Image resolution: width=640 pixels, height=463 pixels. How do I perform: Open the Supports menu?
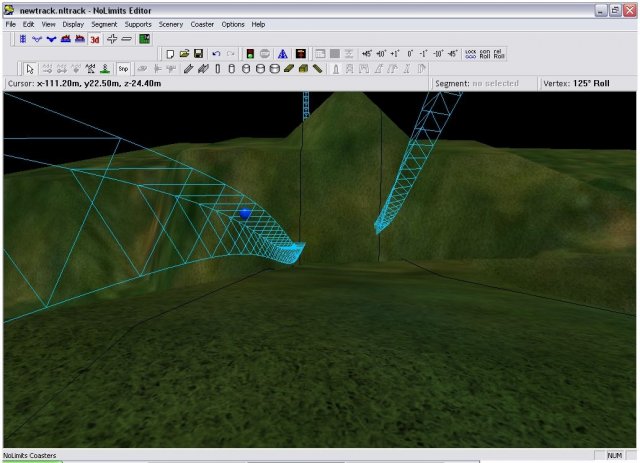click(138, 23)
